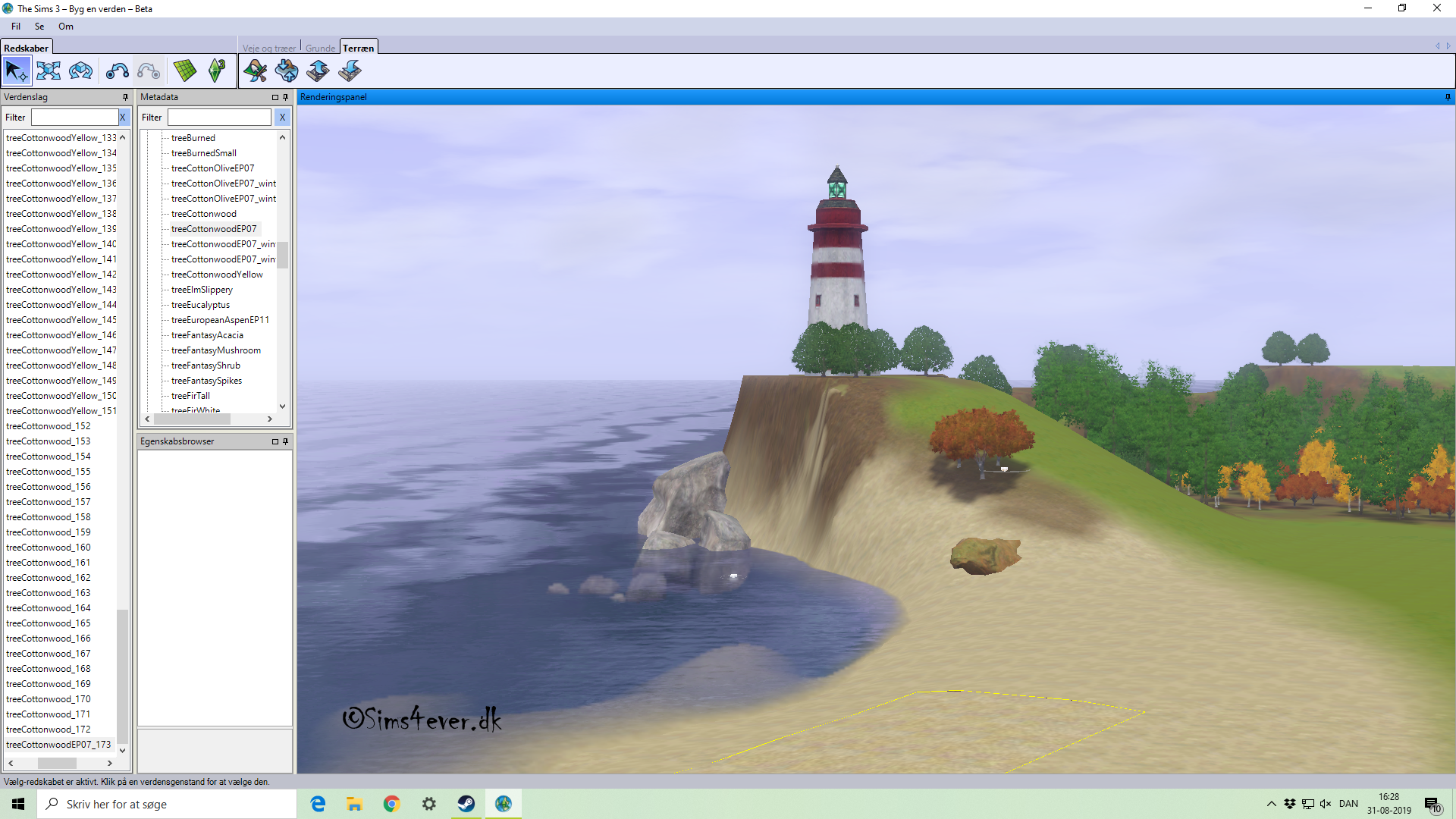Maximize the Egenskabsbrowser panel
Viewport: 1456px width, 819px height.
tap(275, 441)
